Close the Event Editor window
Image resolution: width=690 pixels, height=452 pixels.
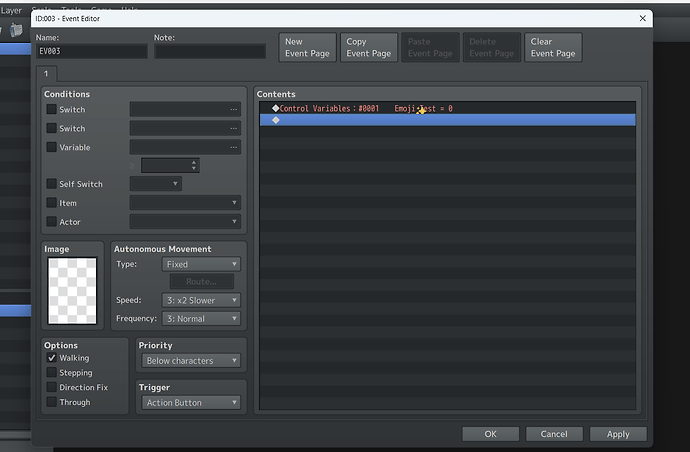[x=642, y=18]
